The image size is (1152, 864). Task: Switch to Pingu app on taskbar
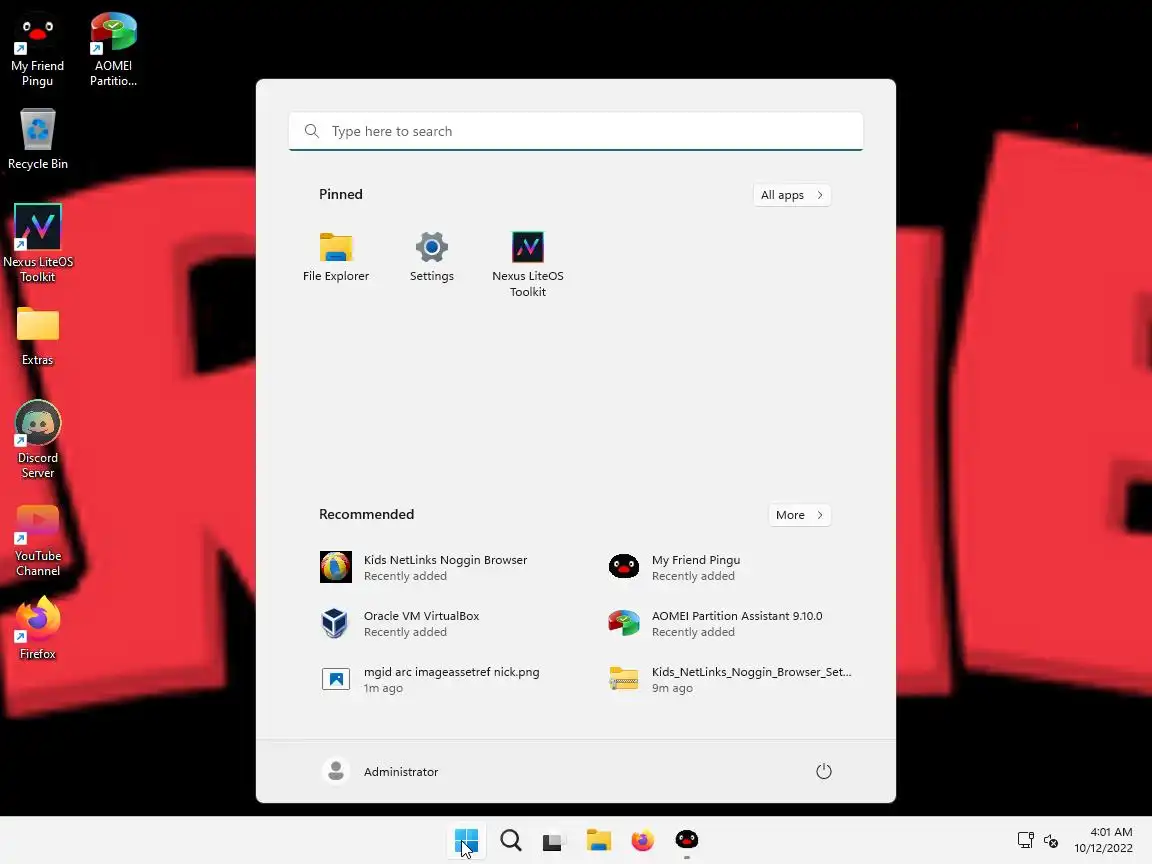pos(687,840)
